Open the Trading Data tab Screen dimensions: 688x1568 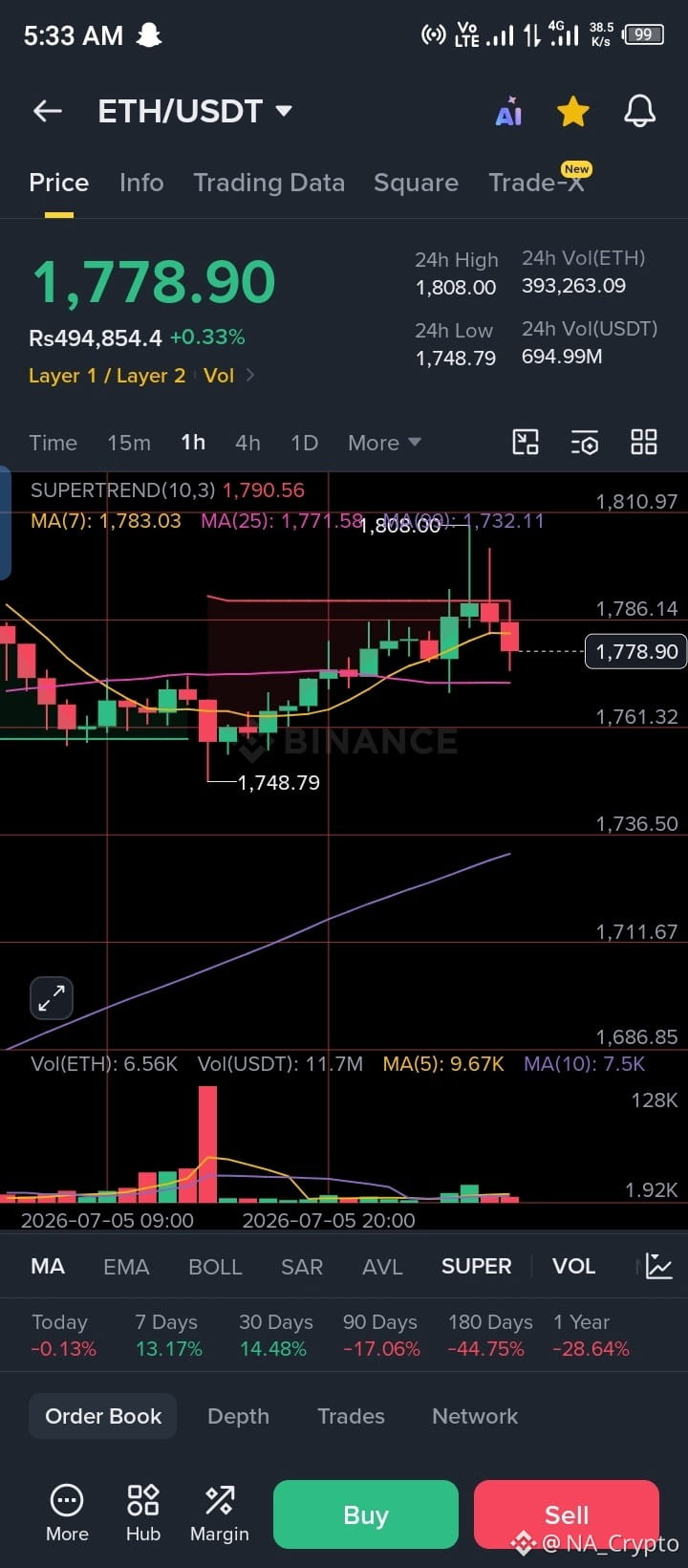point(269,183)
